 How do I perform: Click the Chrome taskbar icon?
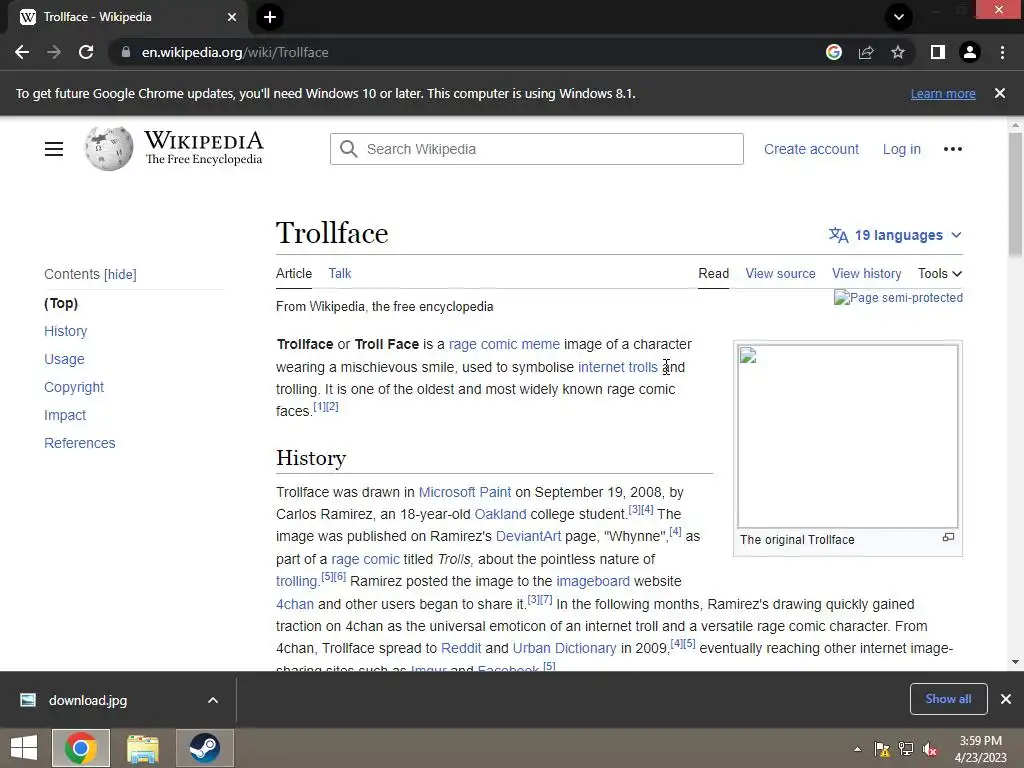click(81, 748)
